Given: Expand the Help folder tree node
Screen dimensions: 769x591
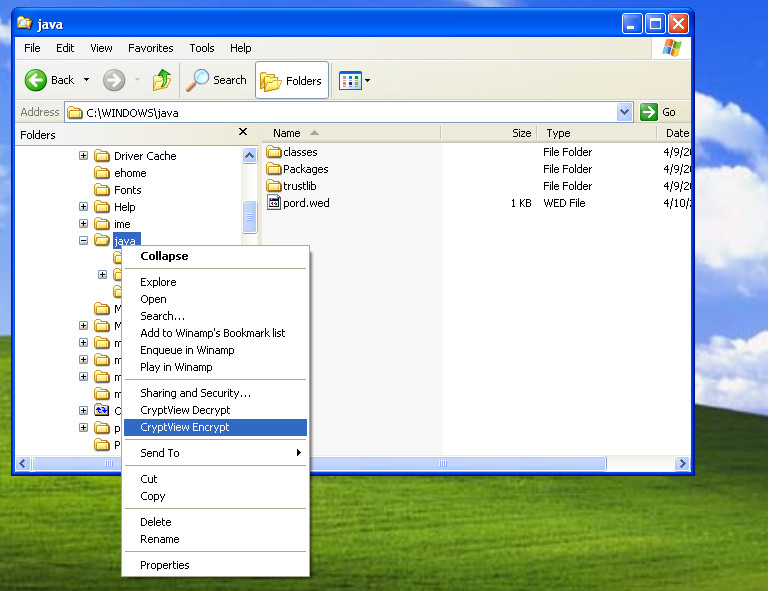Looking at the screenshot, I should (84, 207).
